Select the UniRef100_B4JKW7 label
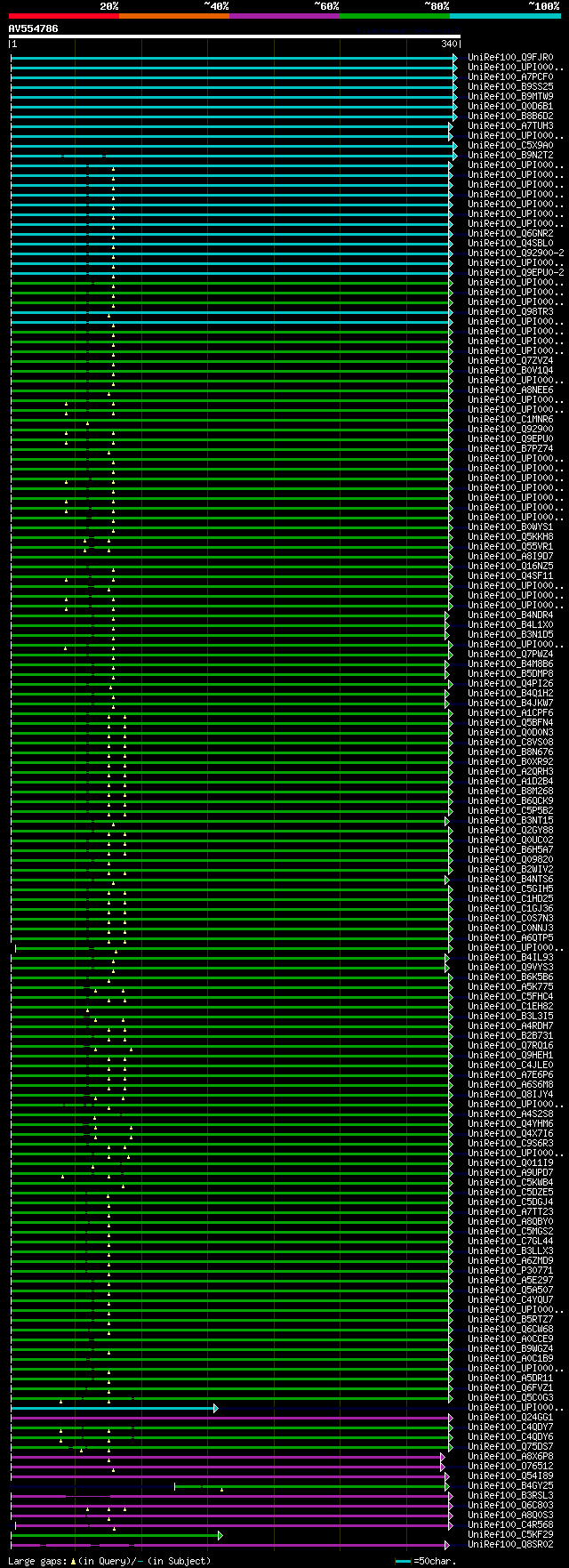Viewport: 569px width, 1568px height. 510,704
